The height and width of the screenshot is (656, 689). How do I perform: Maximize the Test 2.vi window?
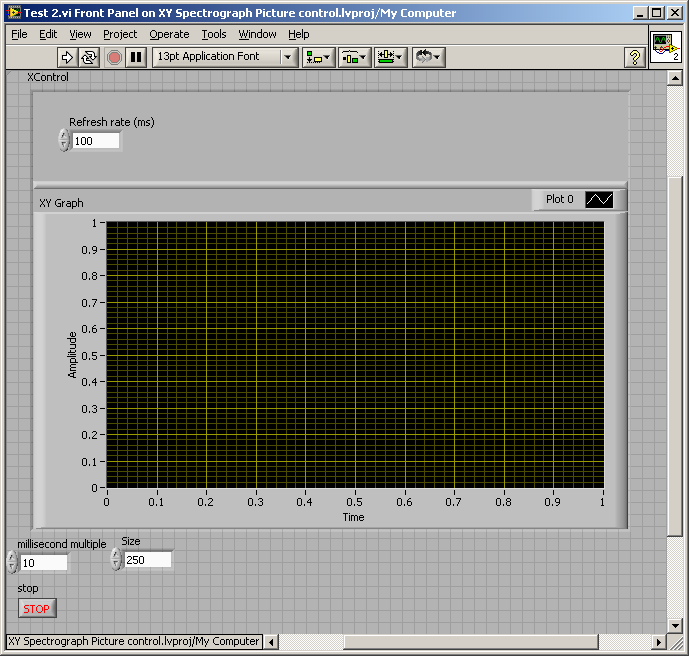pyautogui.click(x=656, y=13)
